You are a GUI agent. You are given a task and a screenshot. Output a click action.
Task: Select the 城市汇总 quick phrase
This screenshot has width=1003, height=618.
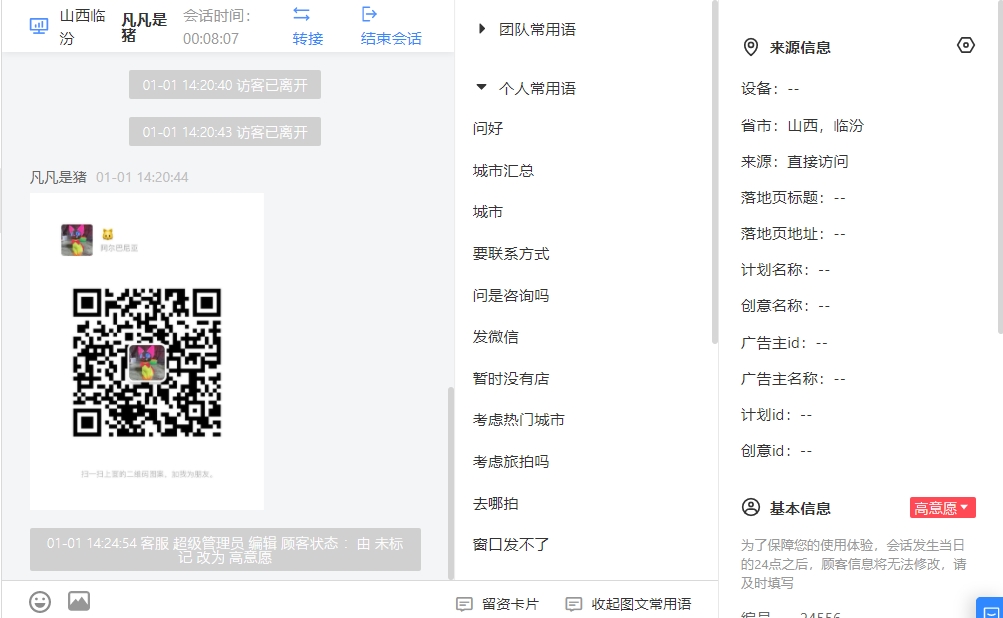tap(503, 171)
